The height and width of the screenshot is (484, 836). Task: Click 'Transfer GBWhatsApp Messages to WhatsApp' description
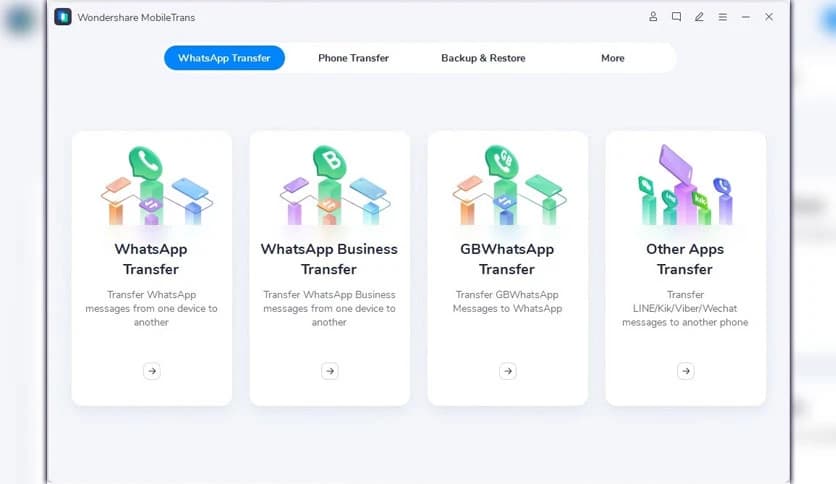click(507, 302)
